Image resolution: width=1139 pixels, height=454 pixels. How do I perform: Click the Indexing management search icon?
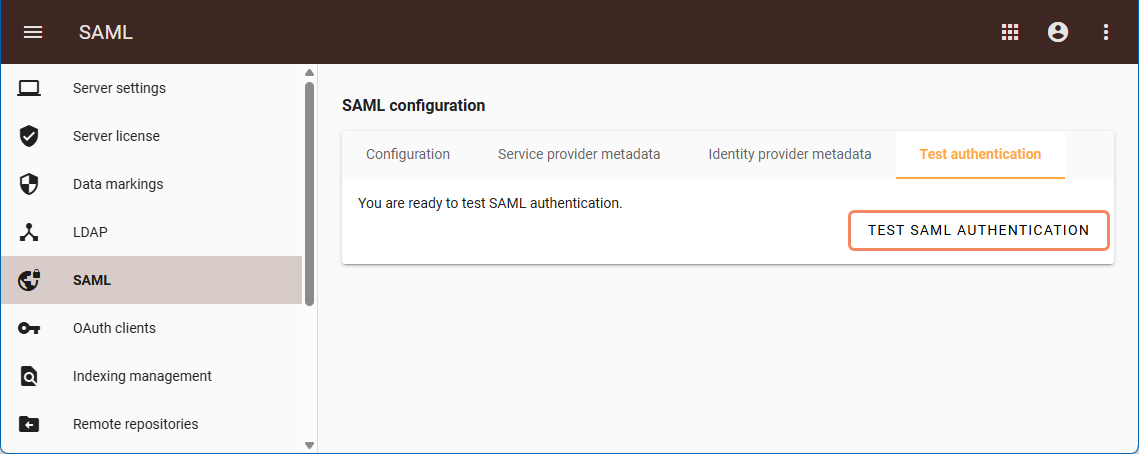(x=29, y=376)
